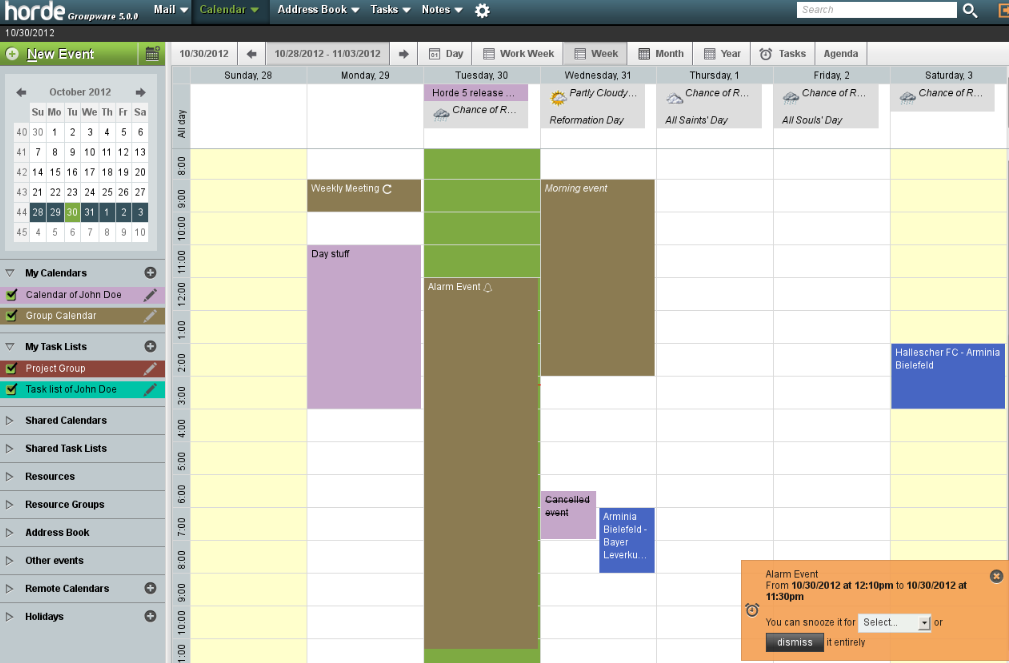Select week 42 in the mini calendar
Viewport: 1009px width, 663px height.
pyautogui.click(x=21, y=173)
